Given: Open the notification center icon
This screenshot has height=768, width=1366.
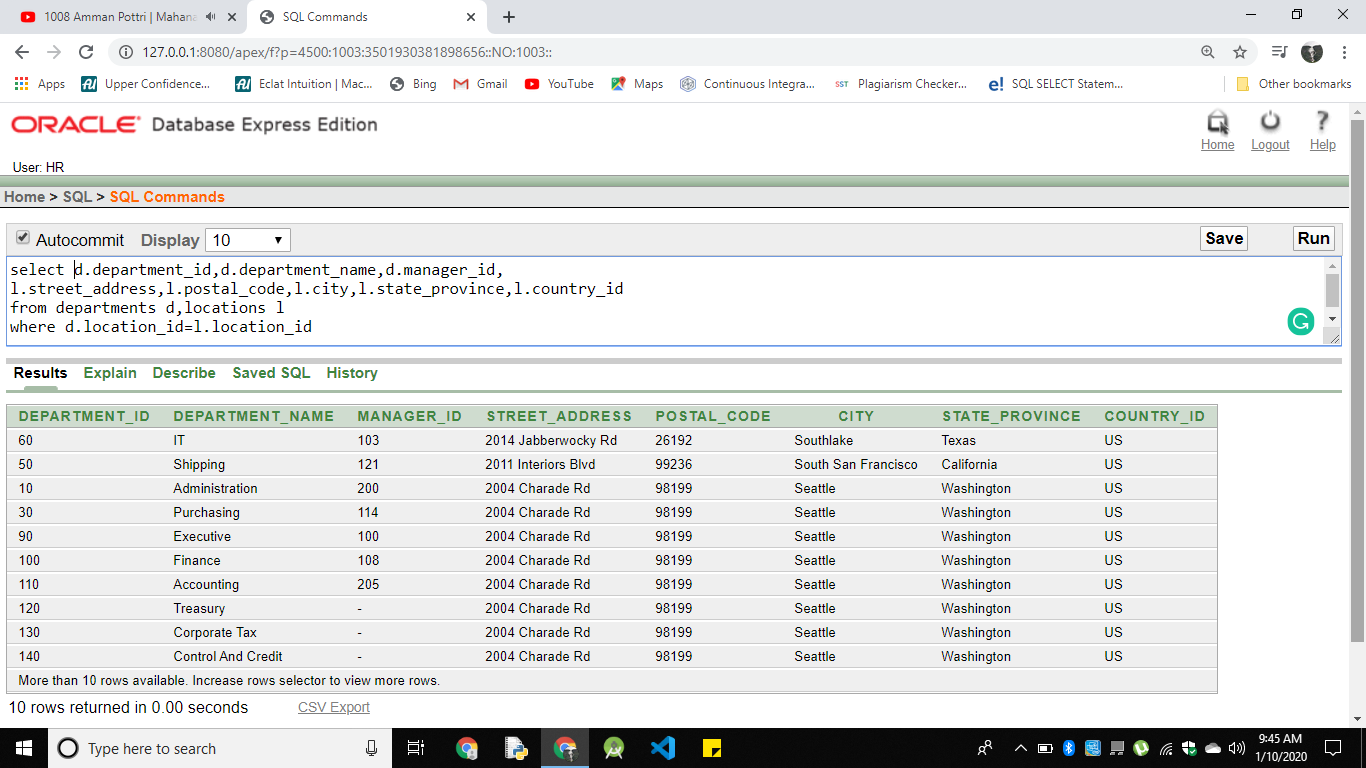Looking at the screenshot, I should coord(1333,748).
